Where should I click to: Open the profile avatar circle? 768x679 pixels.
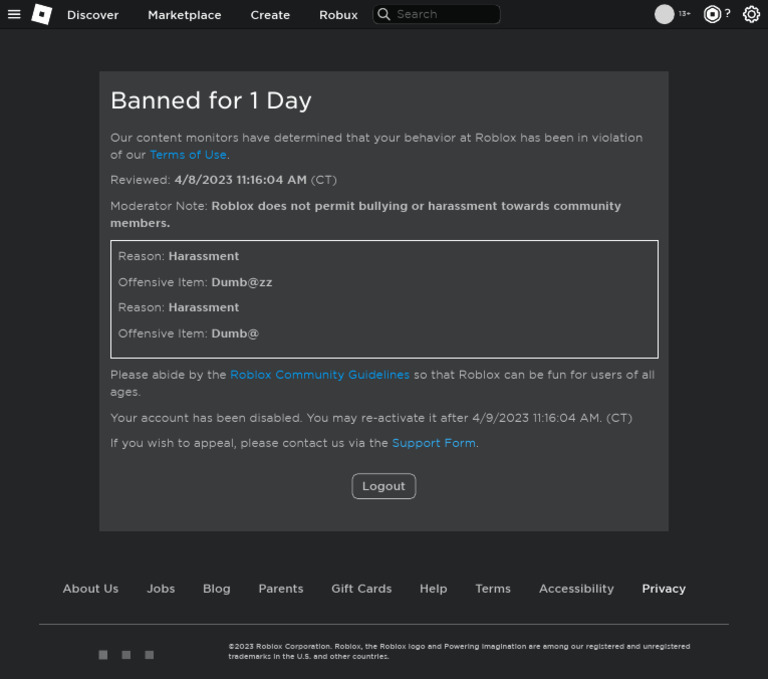coord(664,14)
